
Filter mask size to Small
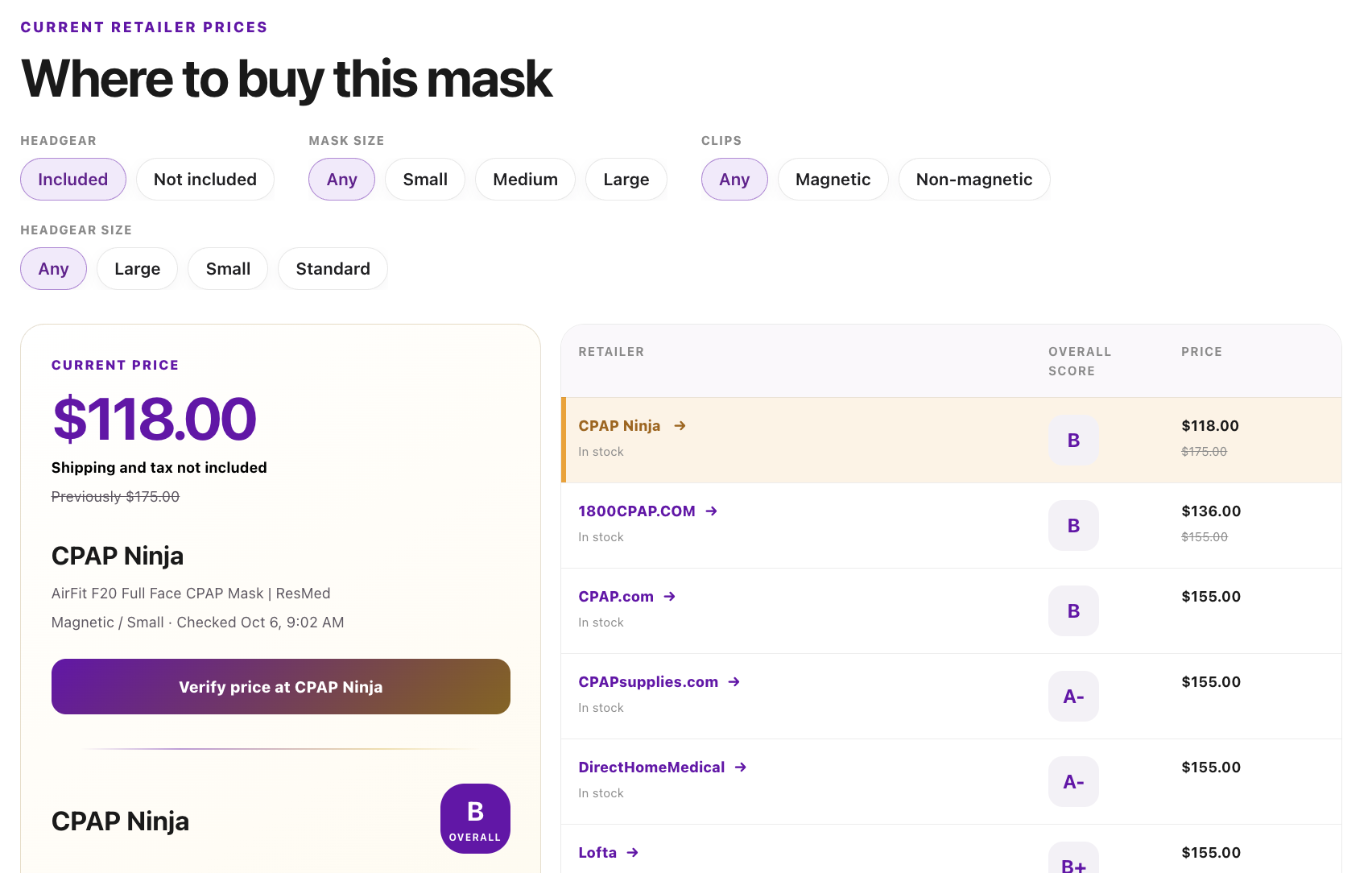425,179
